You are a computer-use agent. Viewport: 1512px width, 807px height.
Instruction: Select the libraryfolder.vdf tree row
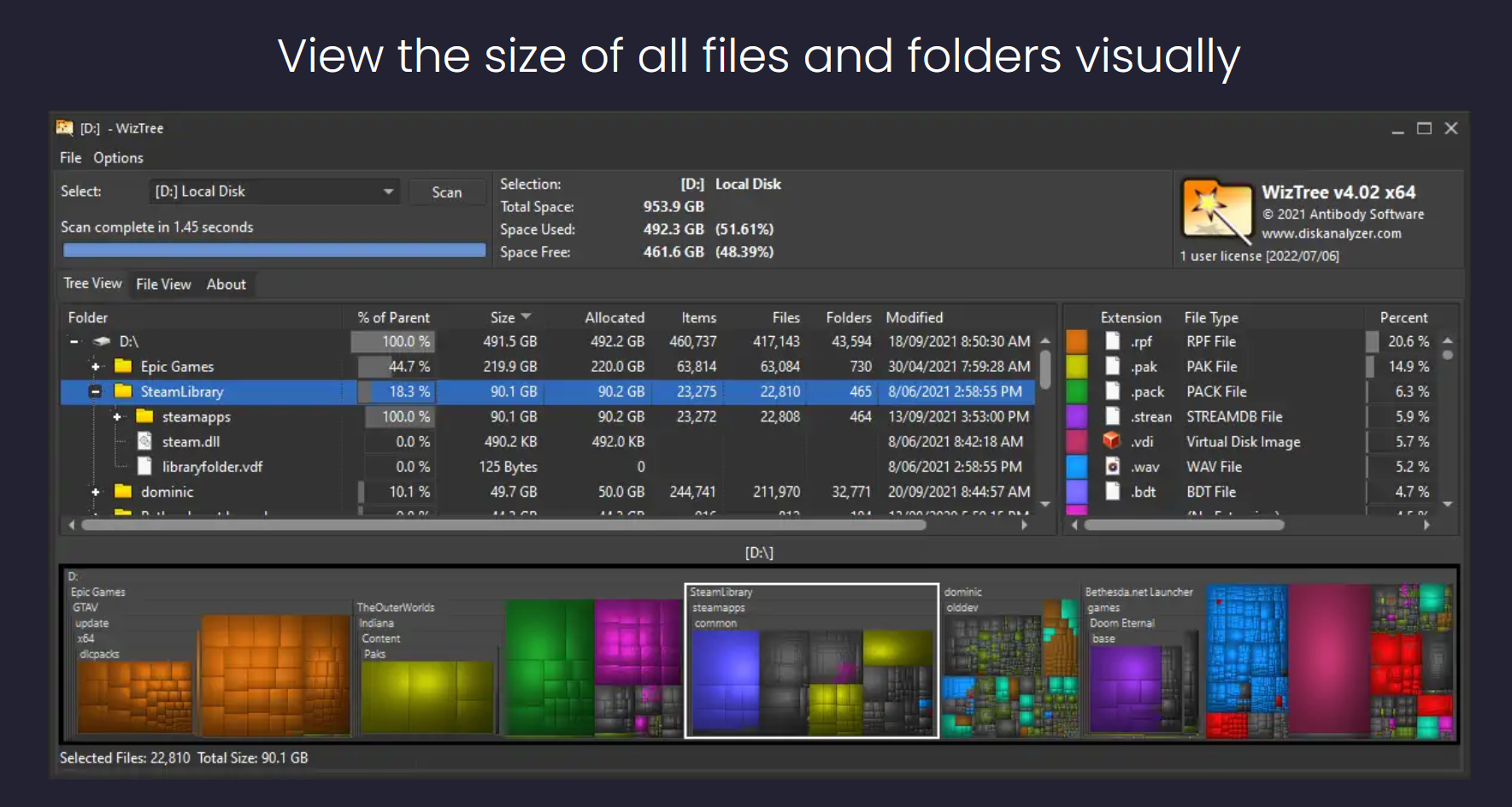pos(547,466)
